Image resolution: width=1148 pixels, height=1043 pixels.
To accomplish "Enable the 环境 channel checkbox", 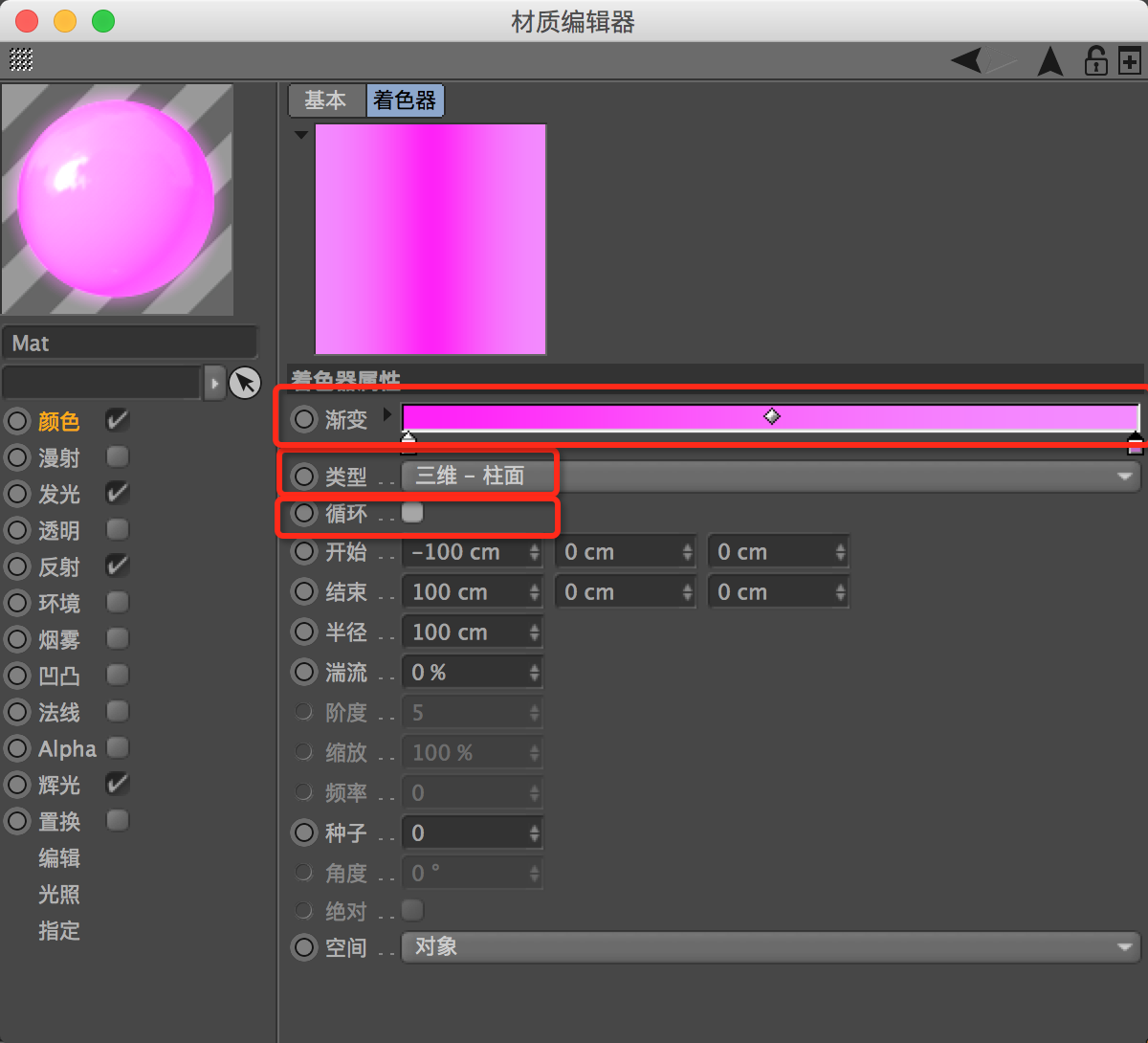I will [117, 602].
